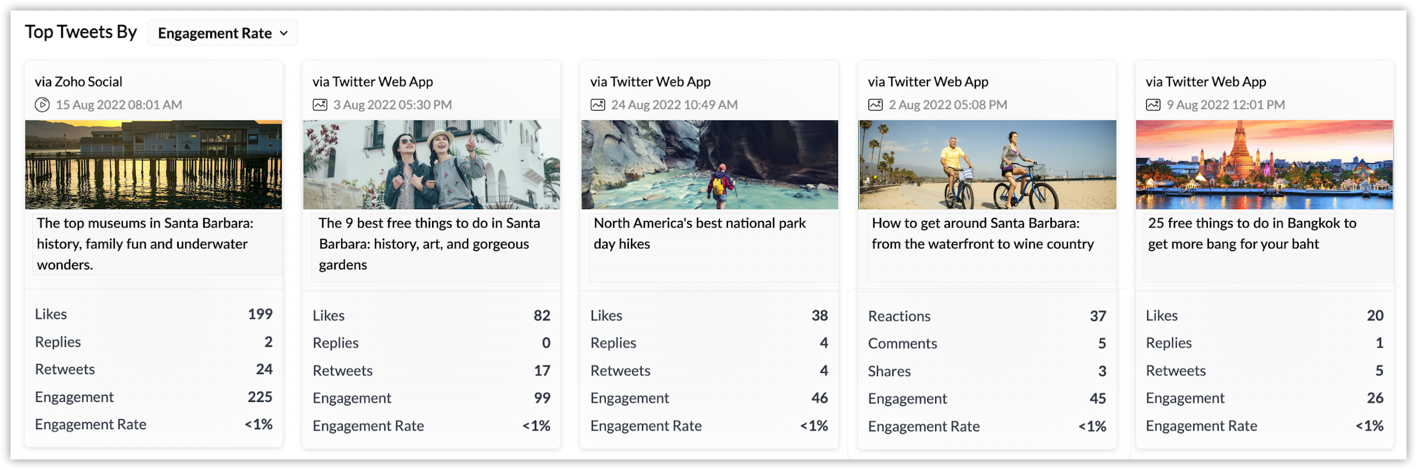Click the Retweets row showing 17
The height and width of the screenshot is (470, 1417).
coord(431,370)
